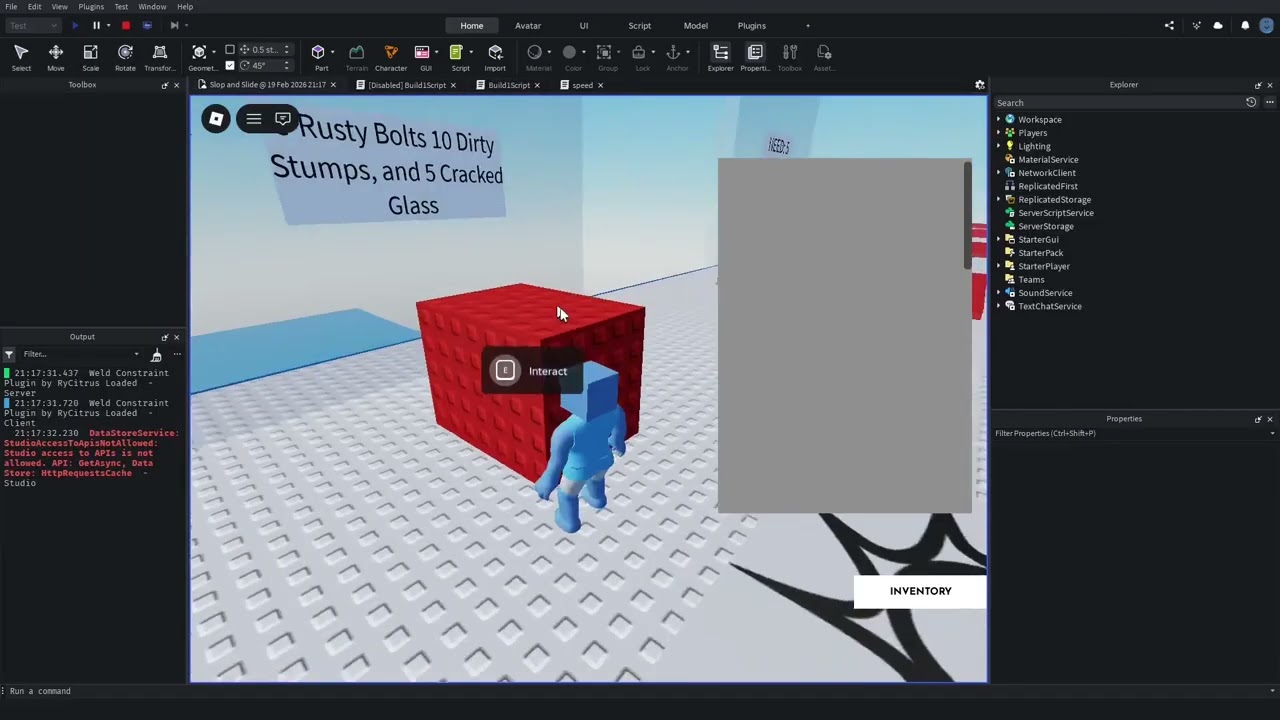Viewport: 1280px width, 720px height.
Task: Expand the Workspace tree node
Action: pos(998,119)
